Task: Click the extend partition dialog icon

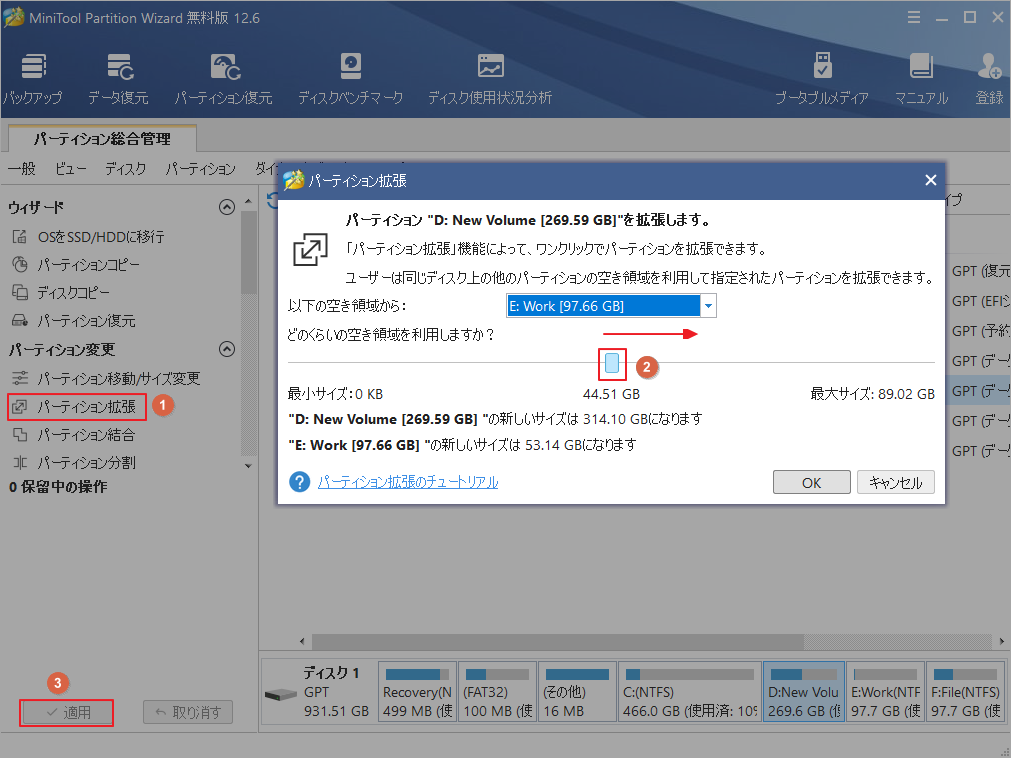Action: point(310,249)
